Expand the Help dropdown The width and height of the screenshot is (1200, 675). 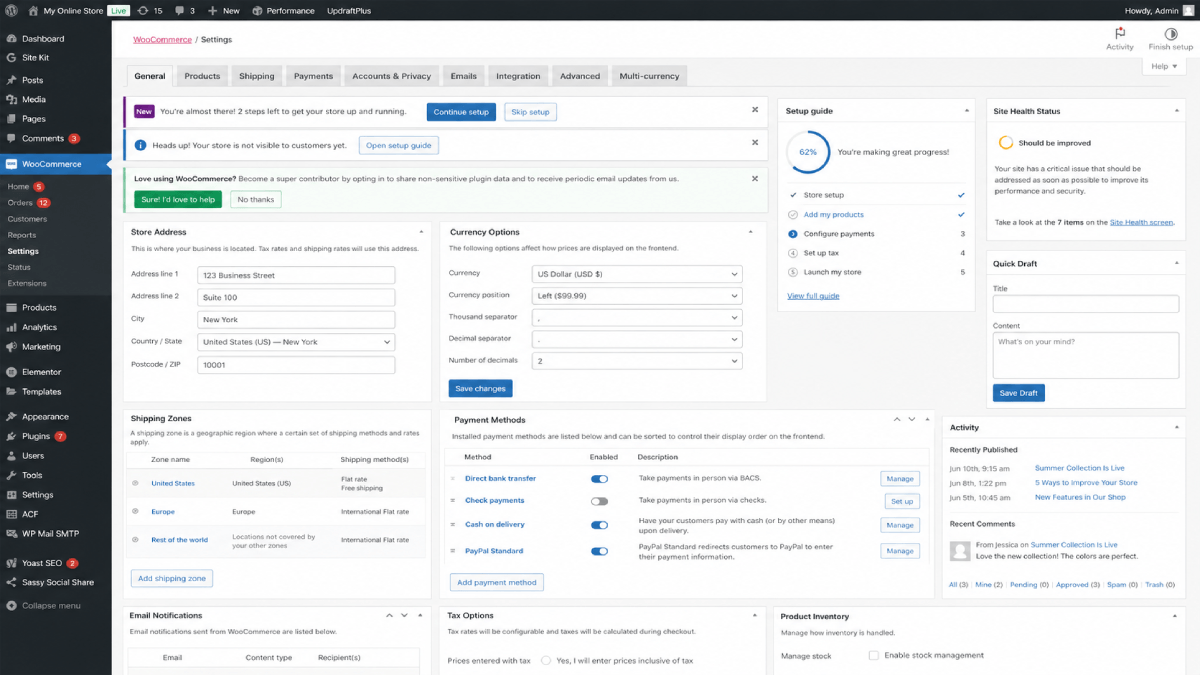click(x=1164, y=66)
